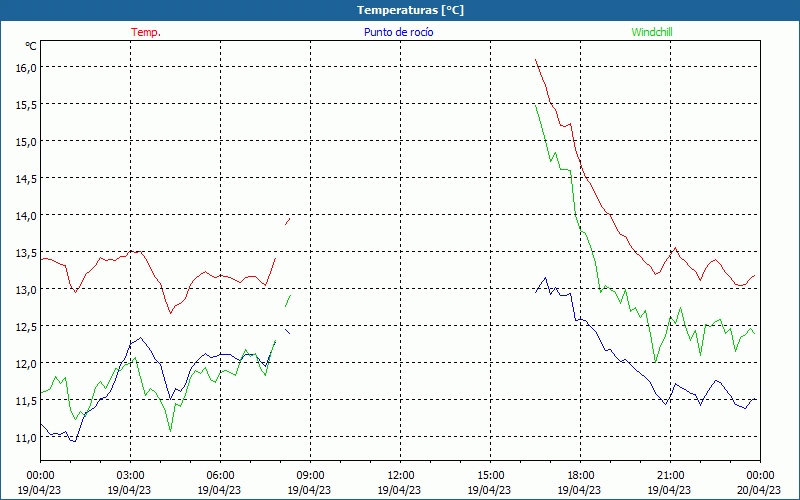800x500 pixels.
Task: Click the 18:00 time axis label
Action: coord(581,476)
